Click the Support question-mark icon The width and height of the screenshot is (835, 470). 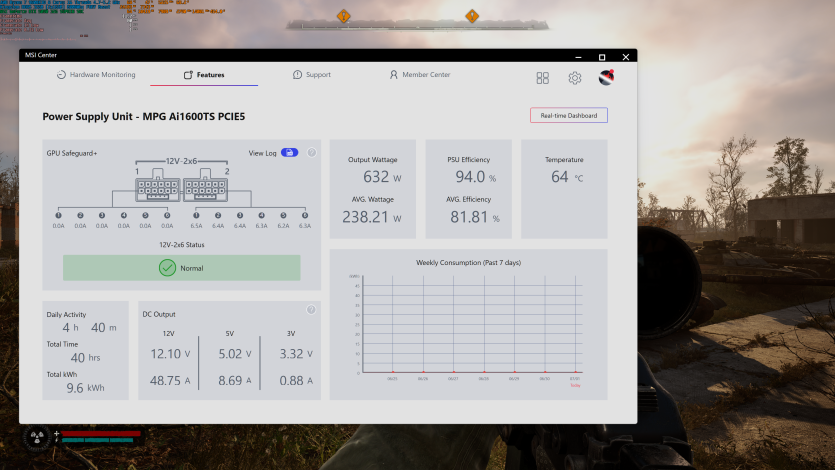(x=297, y=75)
